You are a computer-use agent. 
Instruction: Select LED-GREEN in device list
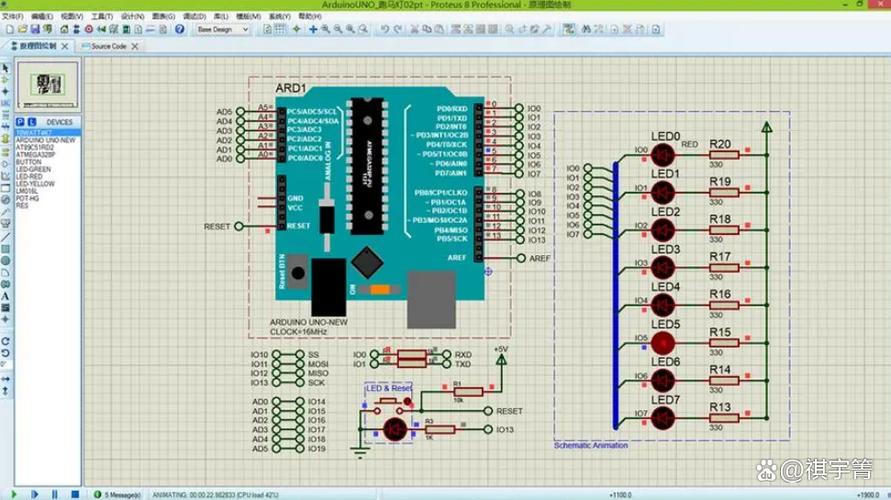coord(33,169)
